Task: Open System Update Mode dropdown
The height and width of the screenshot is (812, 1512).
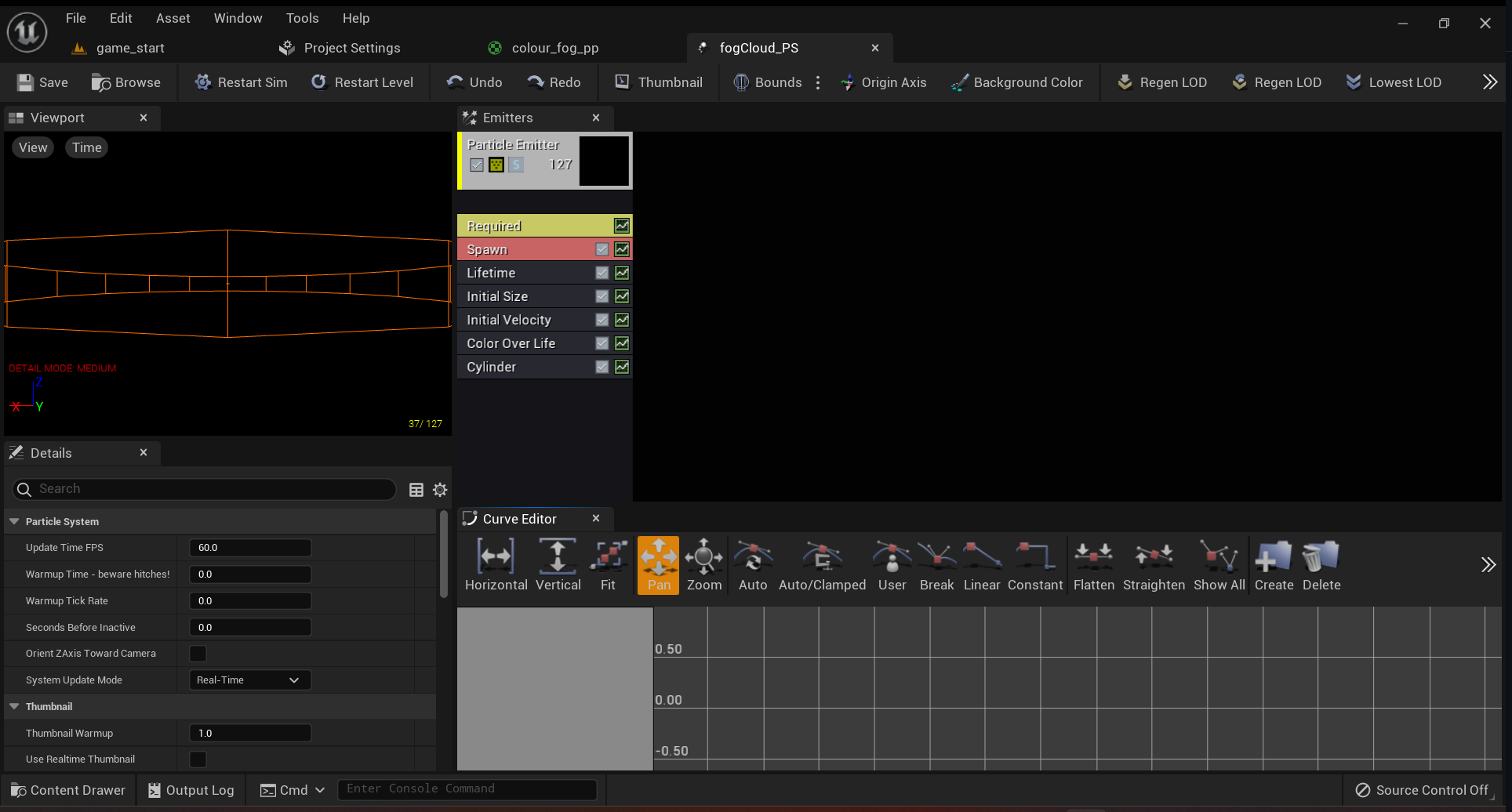Action: pos(250,680)
